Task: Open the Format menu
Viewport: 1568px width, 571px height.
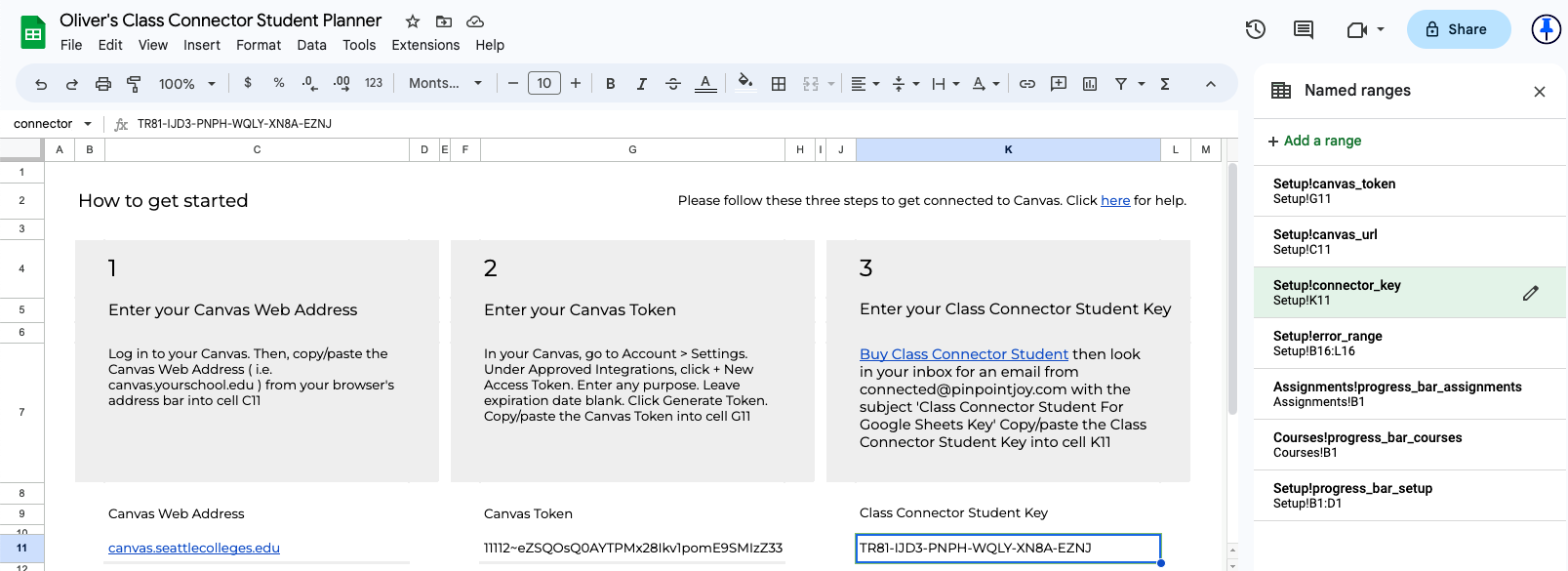Action: [259, 45]
